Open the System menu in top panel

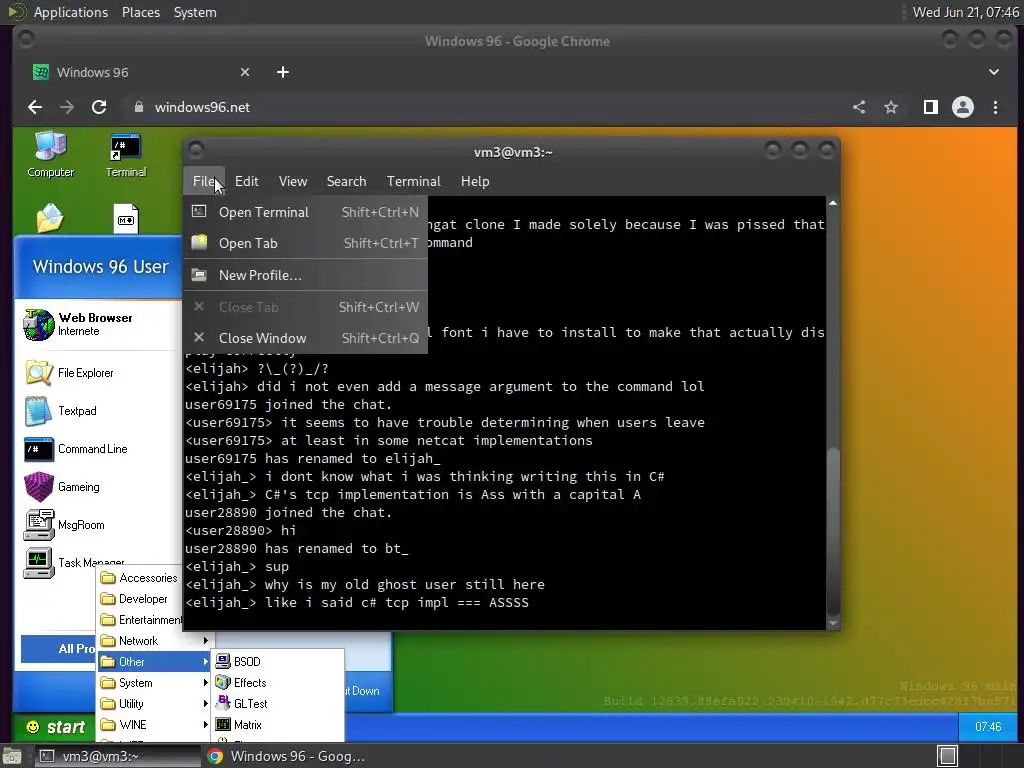click(x=195, y=12)
